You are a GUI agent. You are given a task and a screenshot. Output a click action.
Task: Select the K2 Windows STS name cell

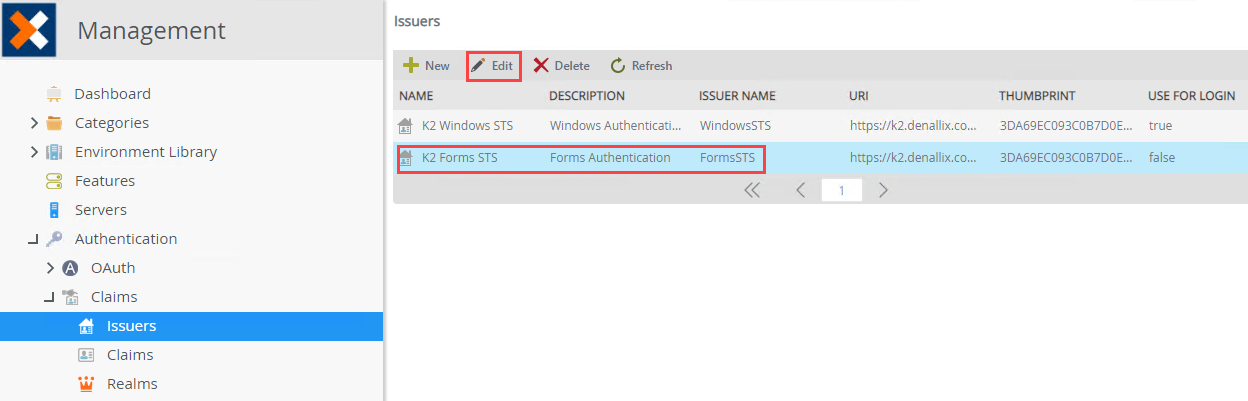tap(469, 126)
